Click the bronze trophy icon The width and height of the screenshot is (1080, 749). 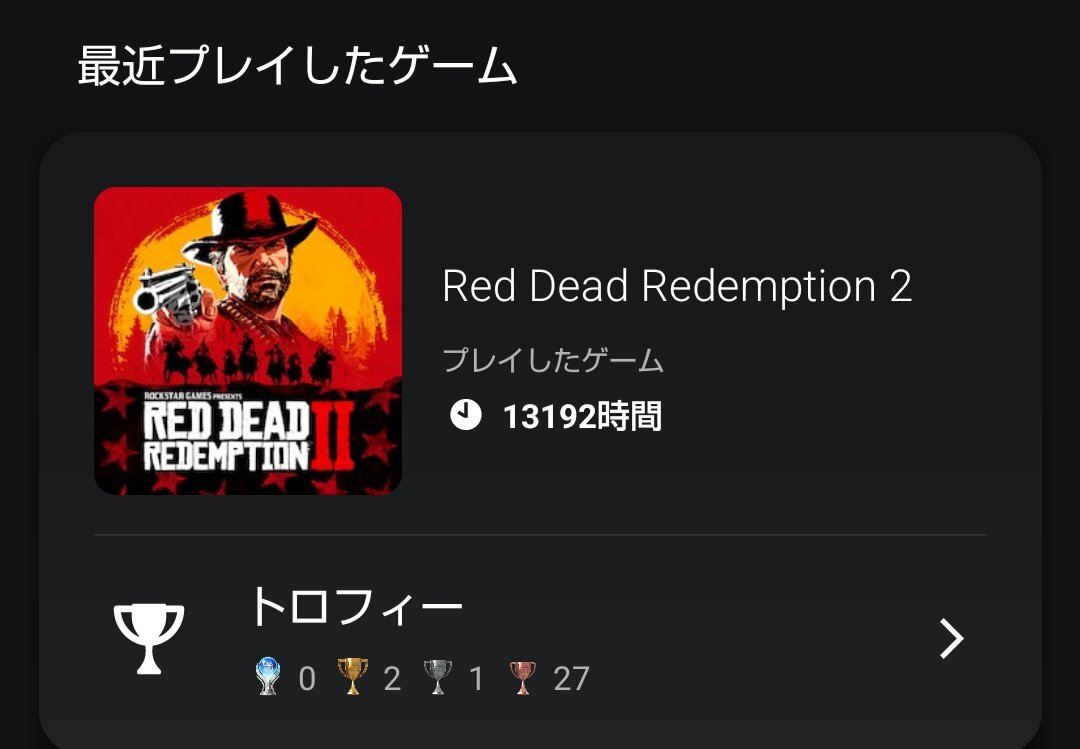(522, 677)
